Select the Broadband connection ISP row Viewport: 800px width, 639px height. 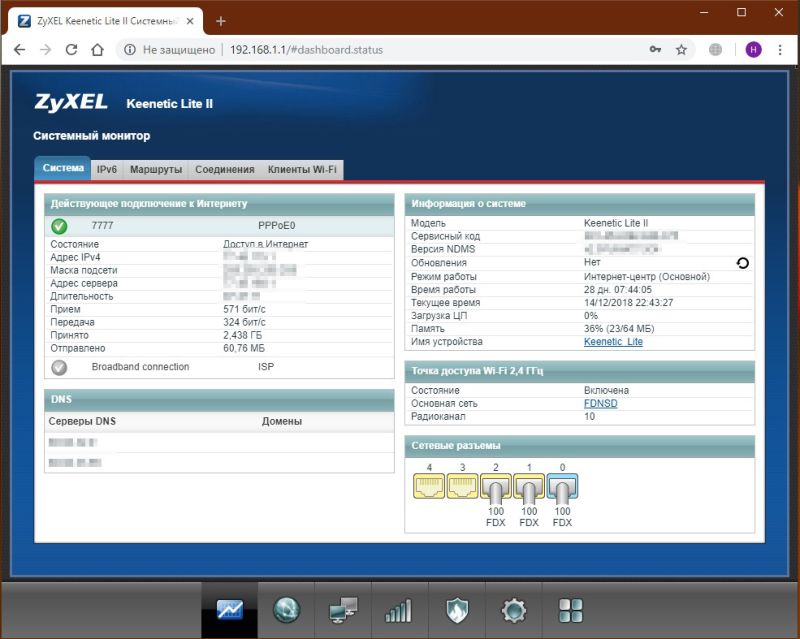coord(219,367)
